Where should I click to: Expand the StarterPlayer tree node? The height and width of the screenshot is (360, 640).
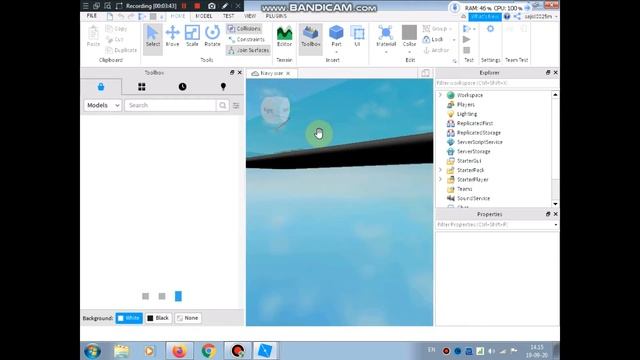click(440, 179)
